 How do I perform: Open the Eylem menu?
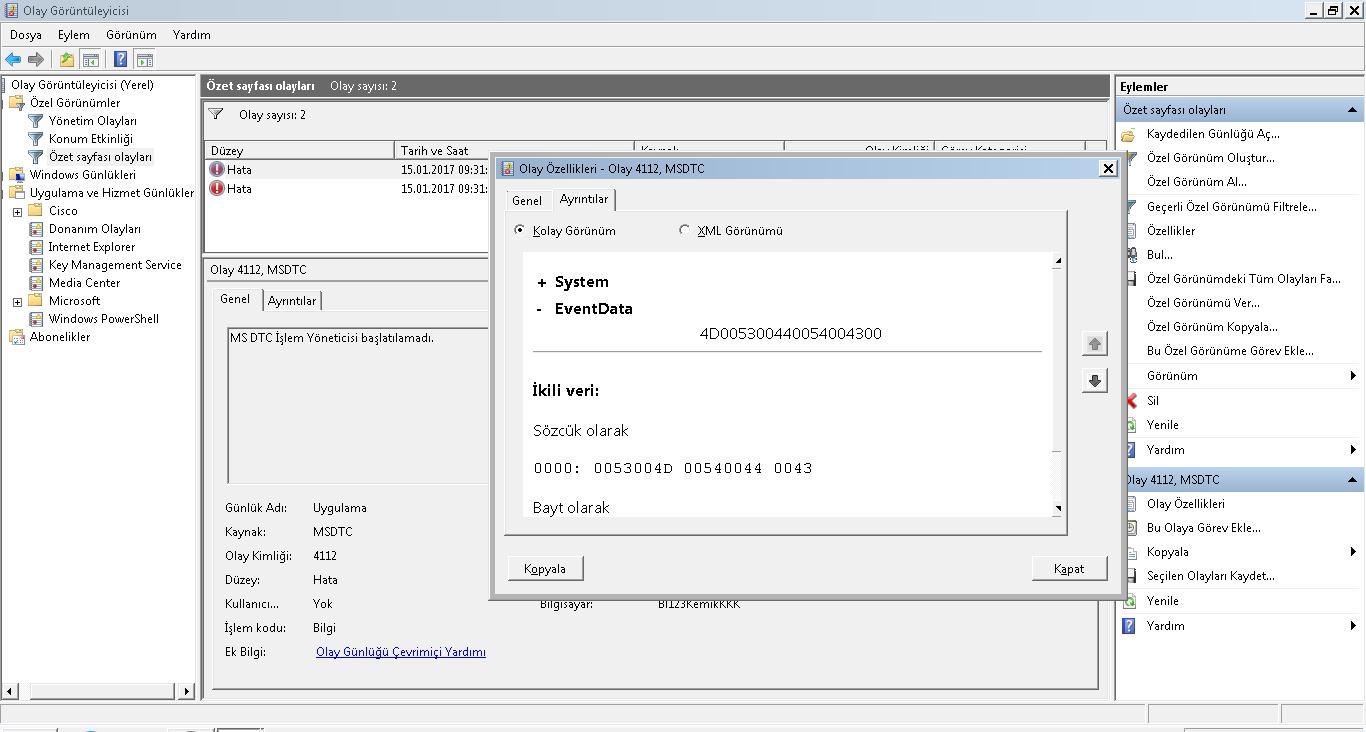click(x=73, y=34)
